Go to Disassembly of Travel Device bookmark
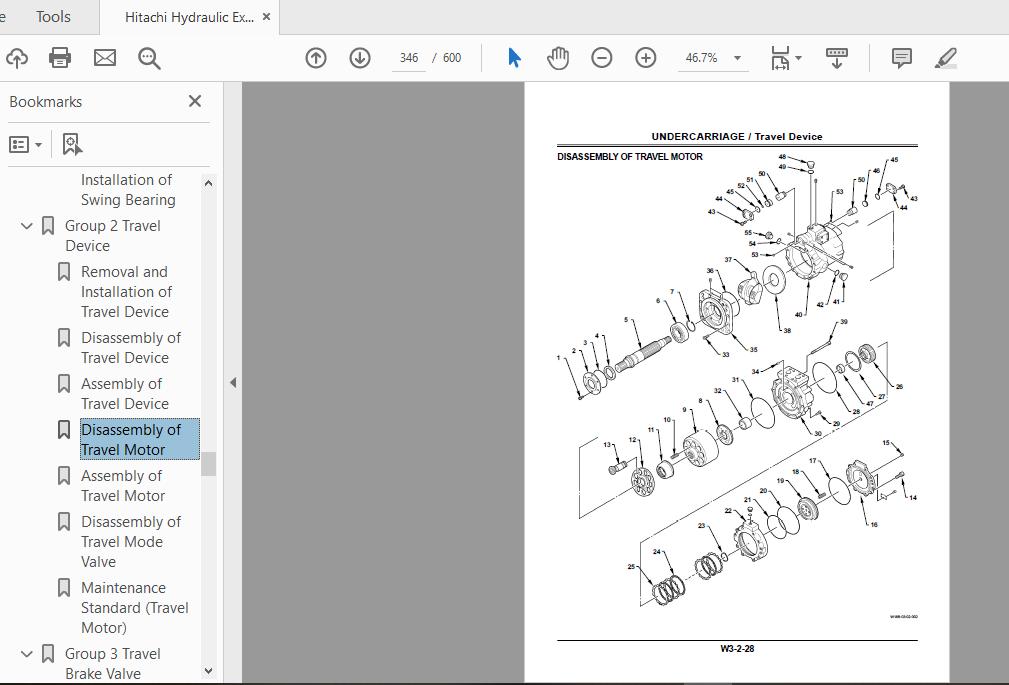Screen dimensions: 1009x685 [129, 347]
